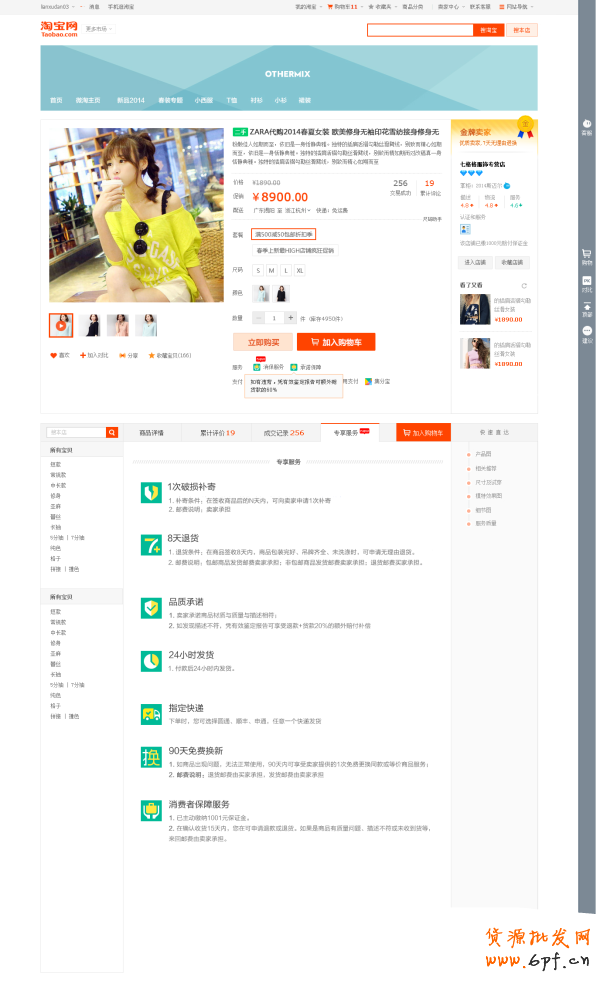Click the 品质承诺 checkmark icon
Viewport: 600px width, 982px height.
click(151, 607)
